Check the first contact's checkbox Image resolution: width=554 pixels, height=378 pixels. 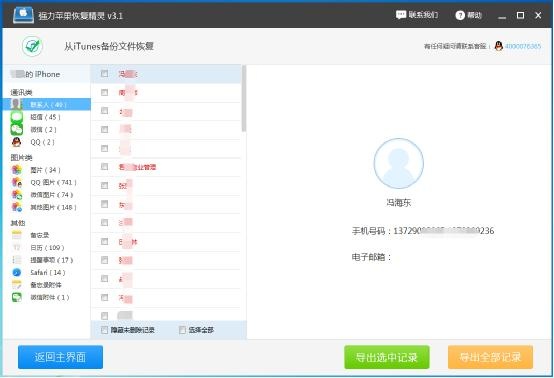[104, 73]
